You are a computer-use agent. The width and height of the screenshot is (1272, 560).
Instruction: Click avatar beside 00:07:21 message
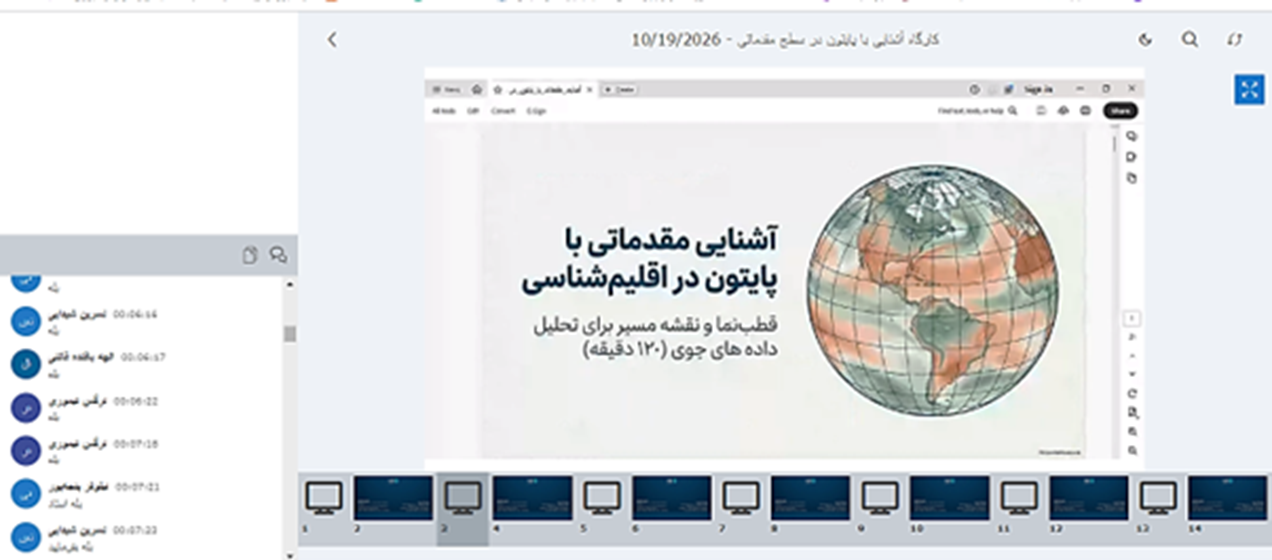tap(25, 494)
